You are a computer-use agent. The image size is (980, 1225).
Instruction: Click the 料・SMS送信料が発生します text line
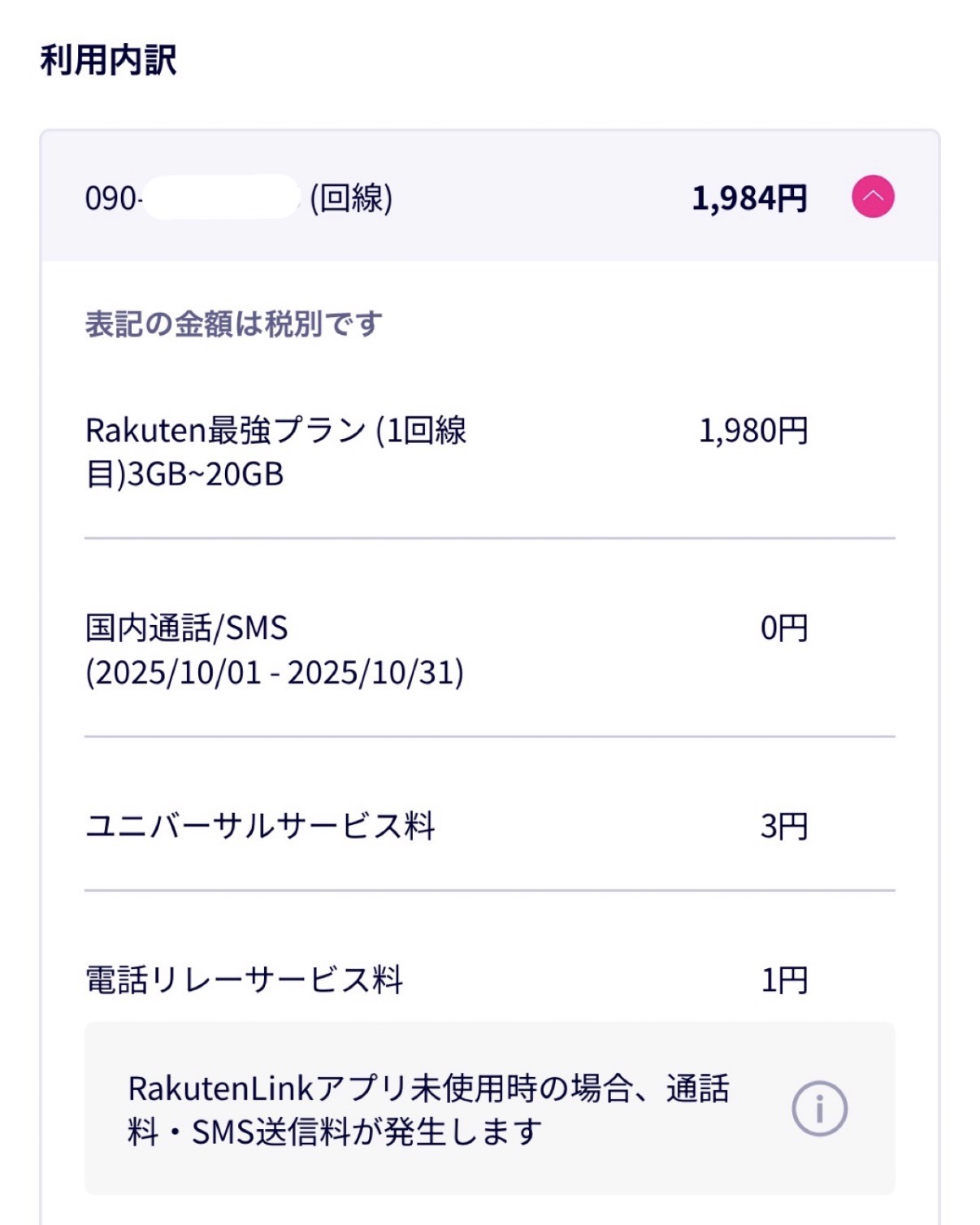(334, 1132)
